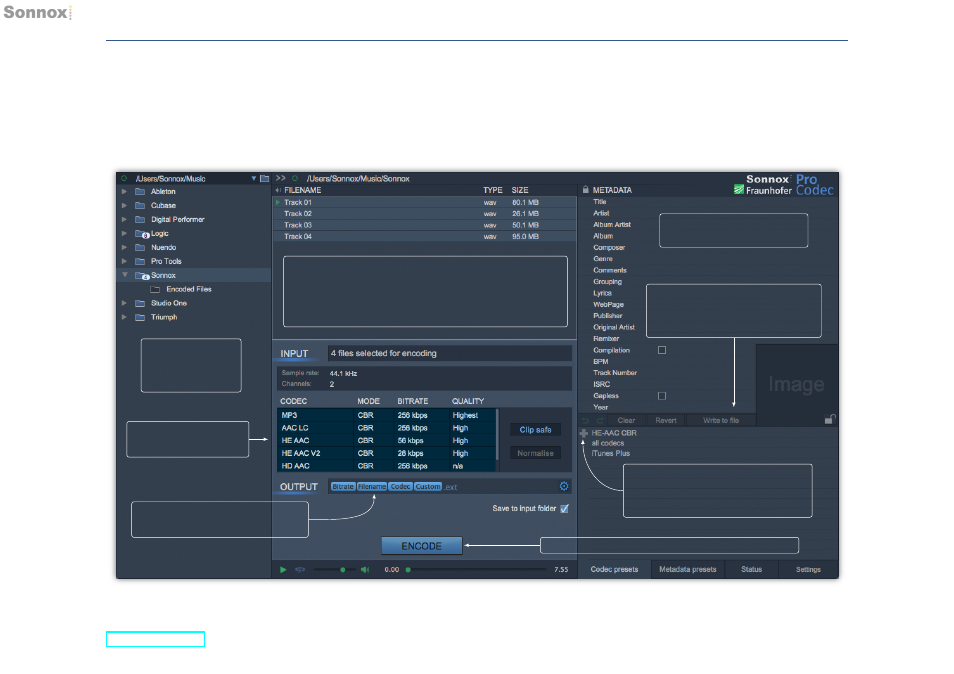Click the double chevron next to file list path
The width and height of the screenshot is (954, 674).
(280, 178)
